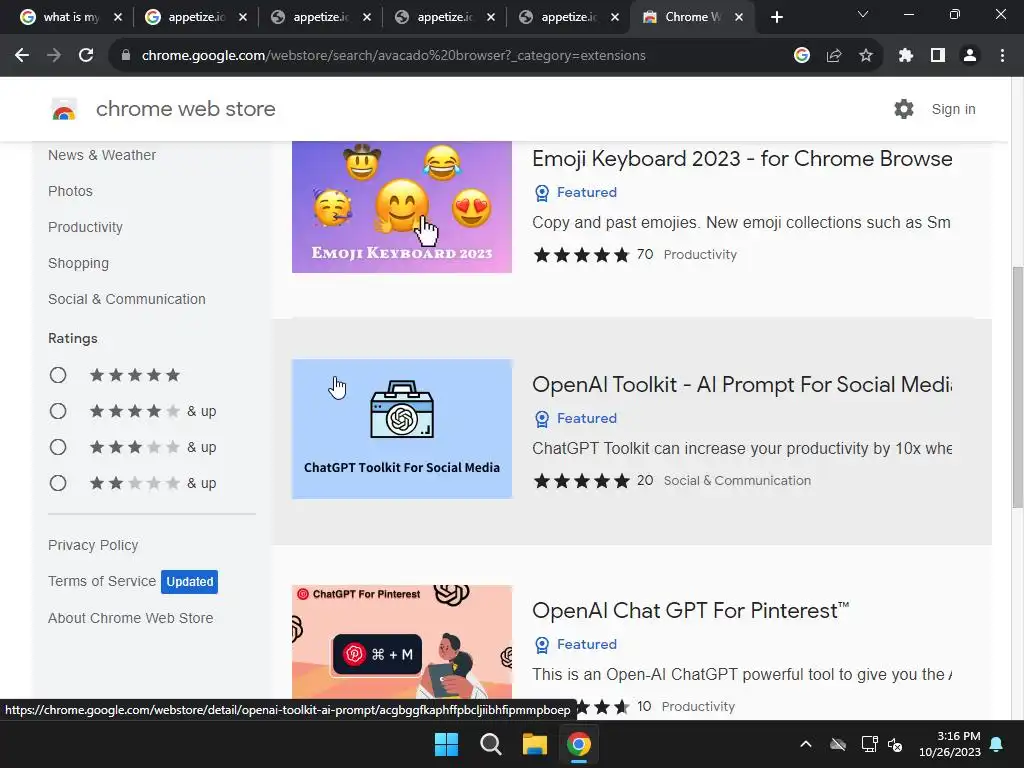This screenshot has height=768, width=1024.
Task: Click Featured badge under Pinterest extension
Action: (x=576, y=645)
